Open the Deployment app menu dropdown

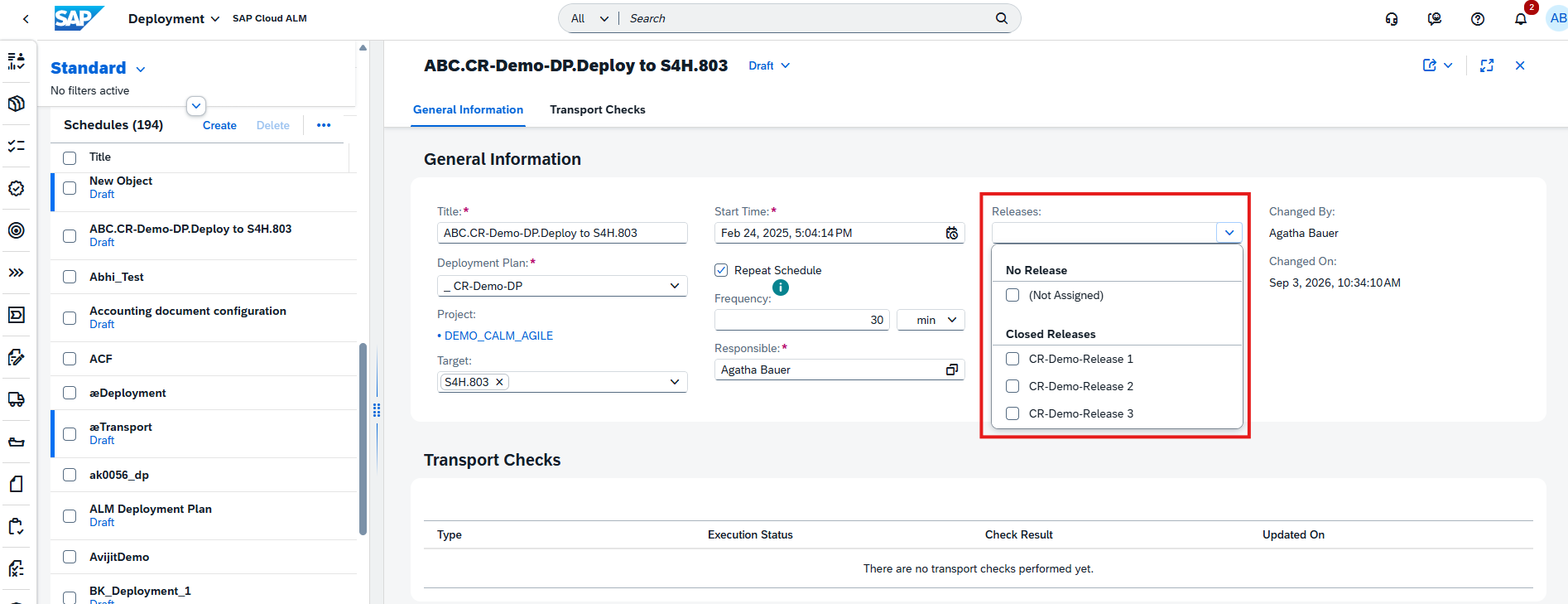[x=174, y=18]
